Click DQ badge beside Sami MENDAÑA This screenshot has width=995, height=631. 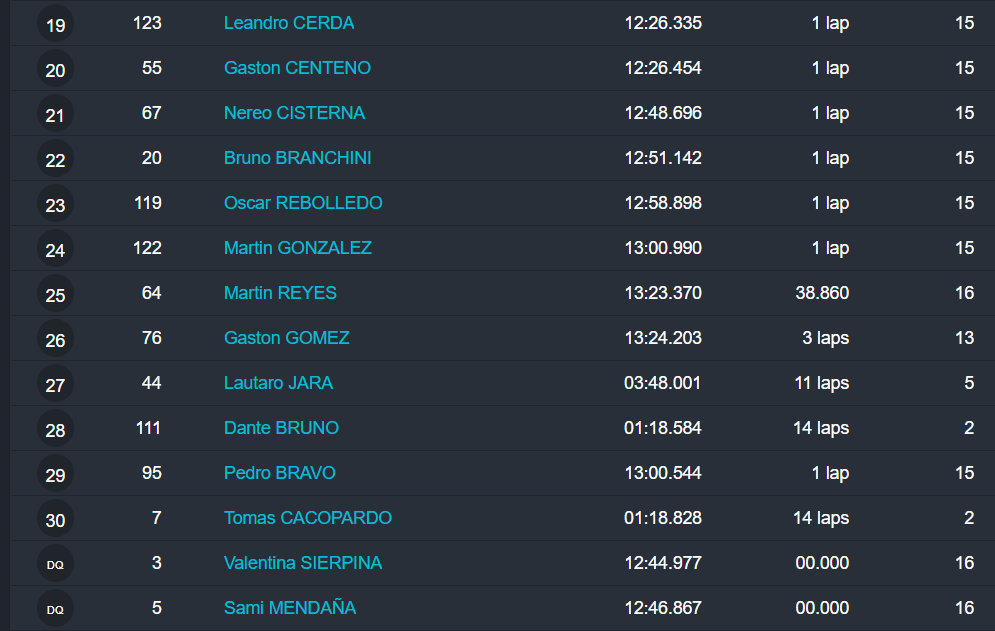(55, 609)
